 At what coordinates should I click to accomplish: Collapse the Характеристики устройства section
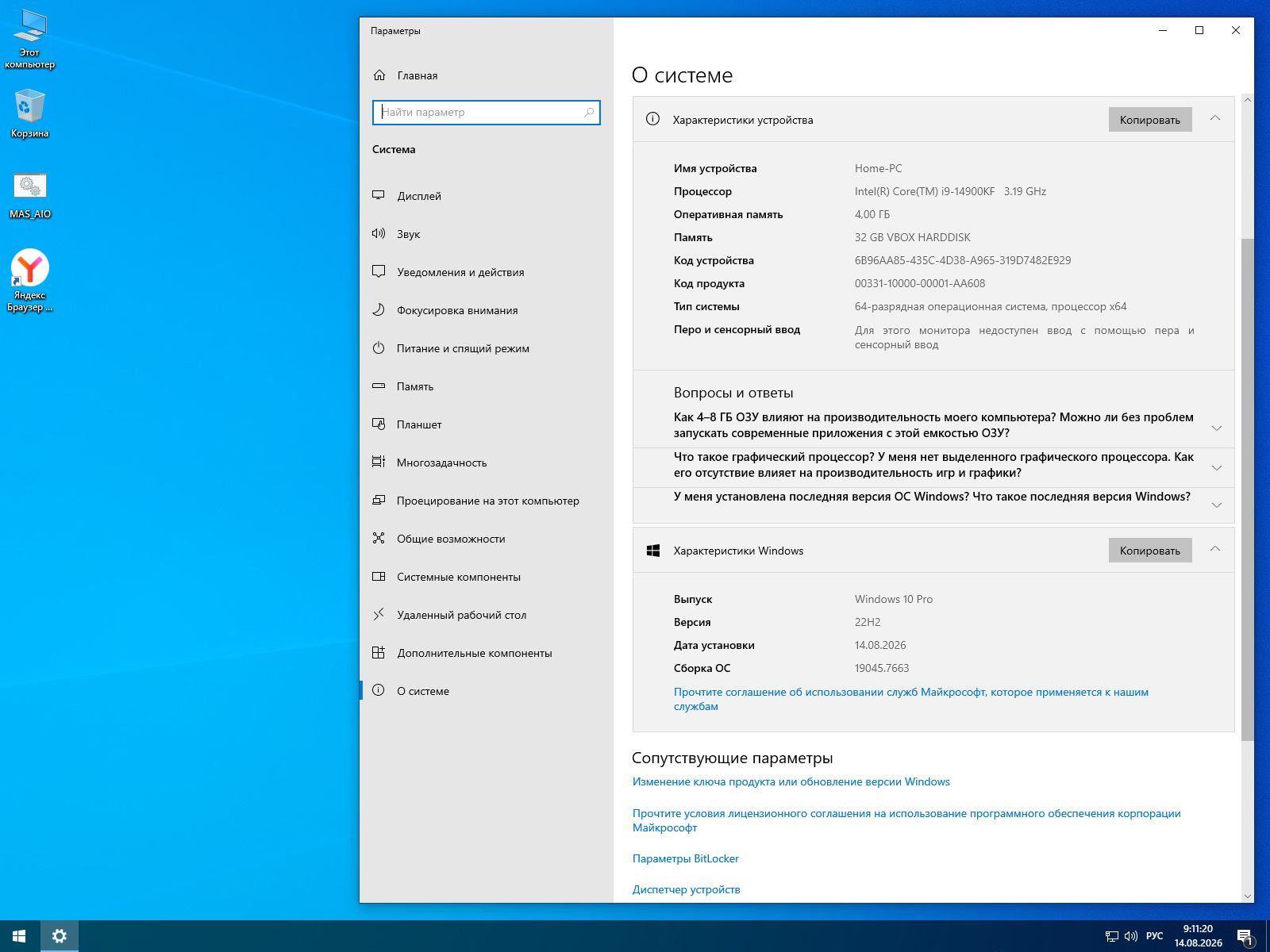pyautogui.click(x=1214, y=118)
